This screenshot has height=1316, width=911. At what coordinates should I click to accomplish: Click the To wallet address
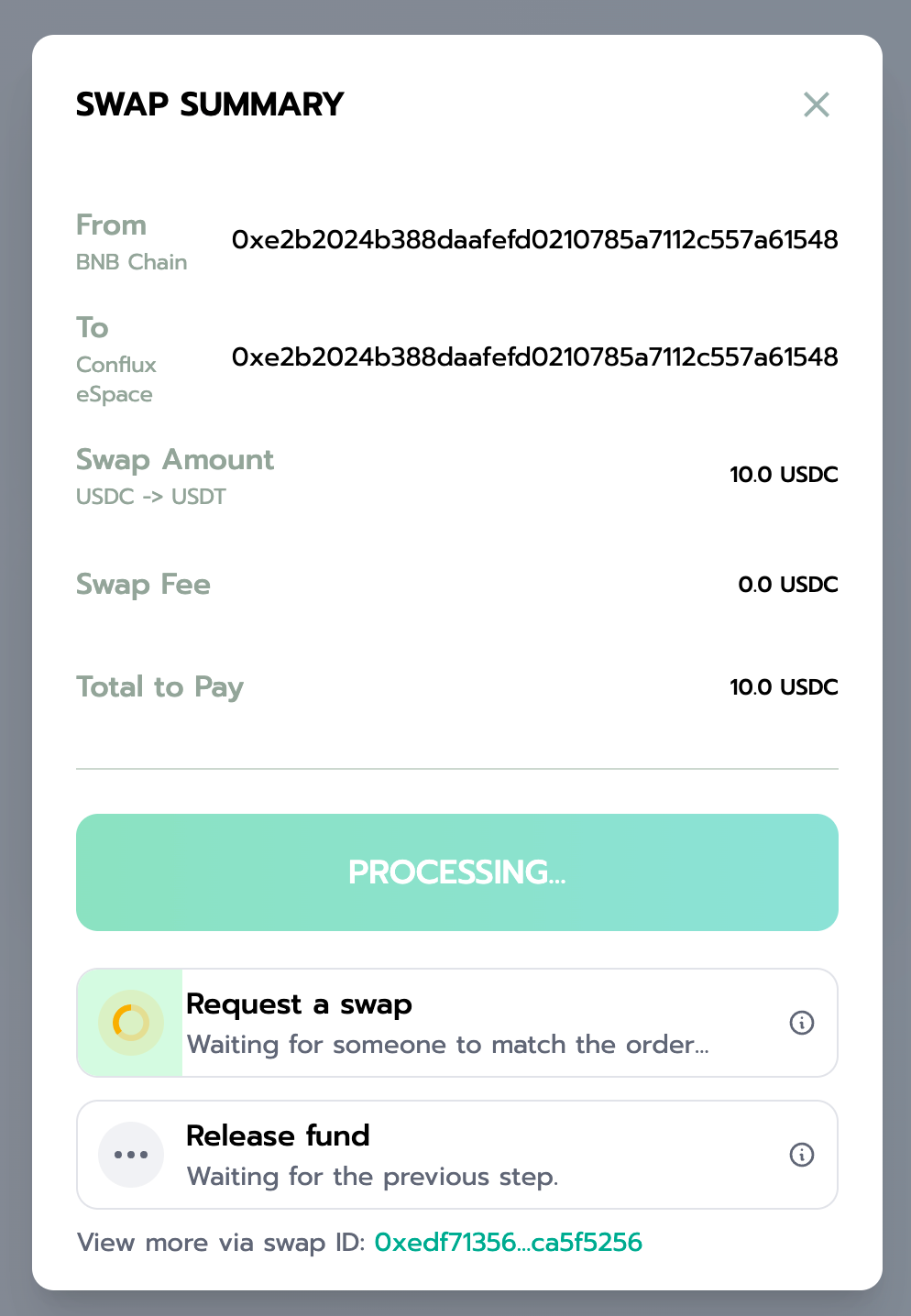534,357
